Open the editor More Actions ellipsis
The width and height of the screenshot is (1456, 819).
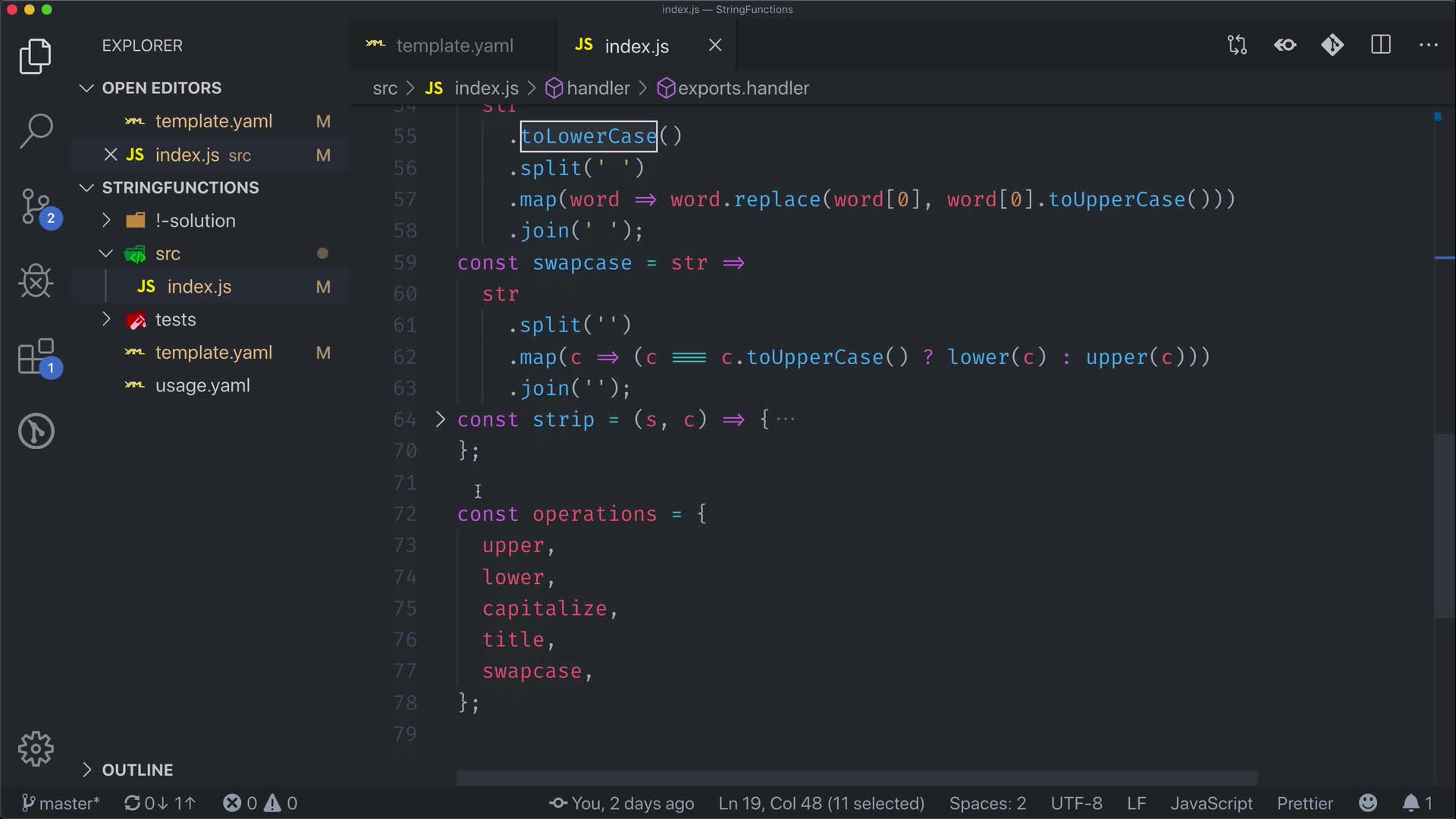click(x=1429, y=45)
